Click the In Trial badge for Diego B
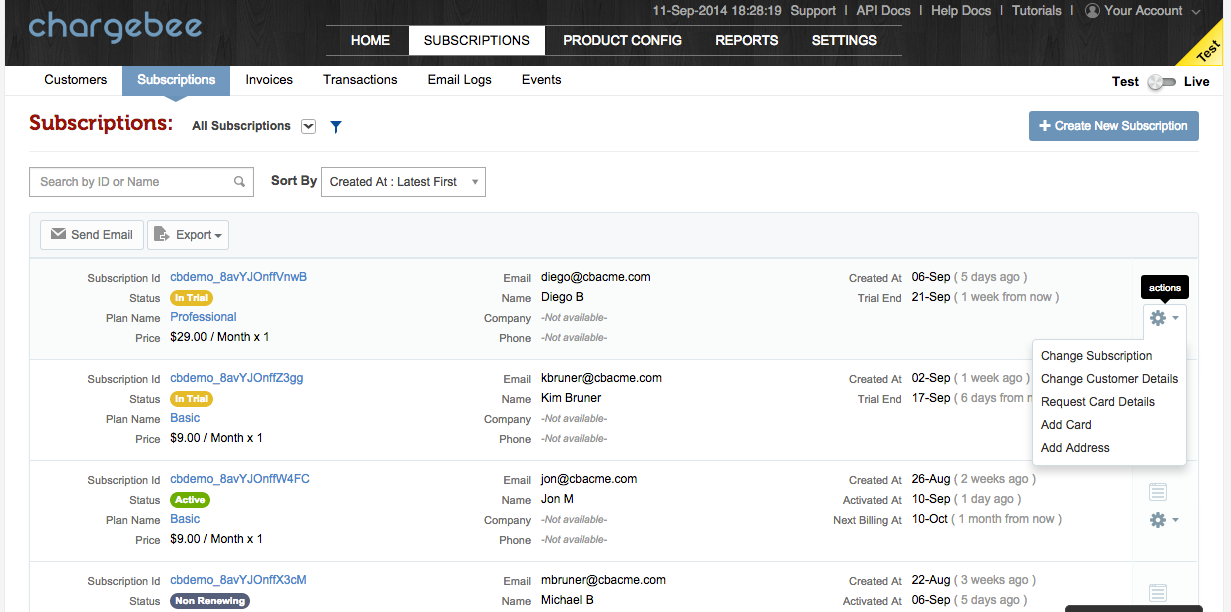 tap(191, 298)
